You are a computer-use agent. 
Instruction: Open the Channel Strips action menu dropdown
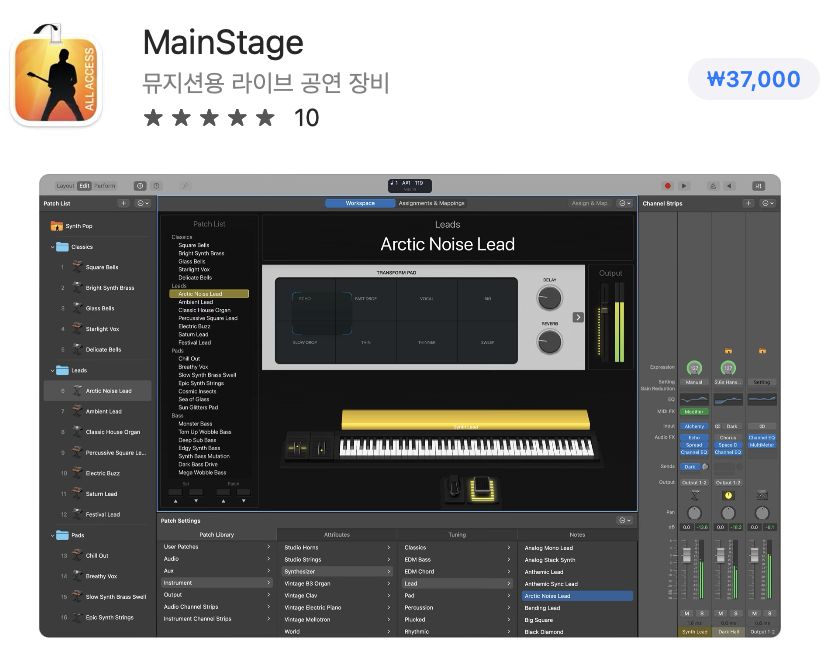768,203
